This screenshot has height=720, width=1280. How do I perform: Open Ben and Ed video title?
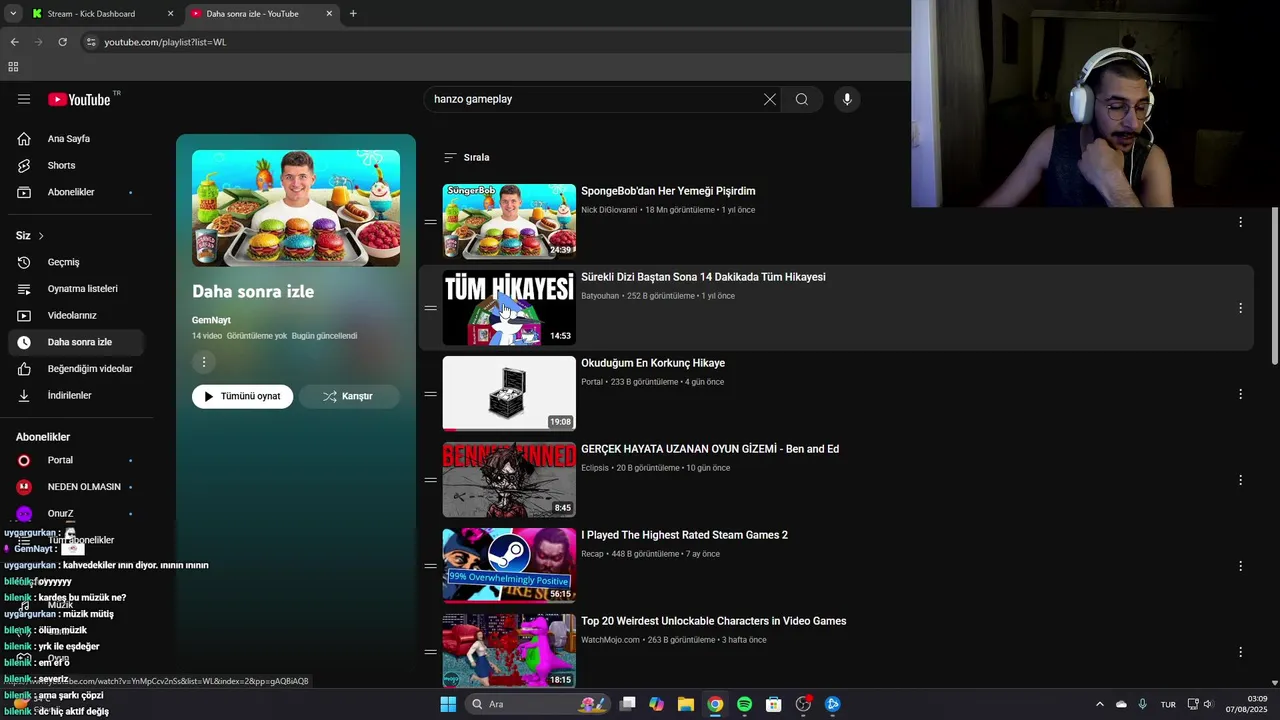click(x=710, y=449)
